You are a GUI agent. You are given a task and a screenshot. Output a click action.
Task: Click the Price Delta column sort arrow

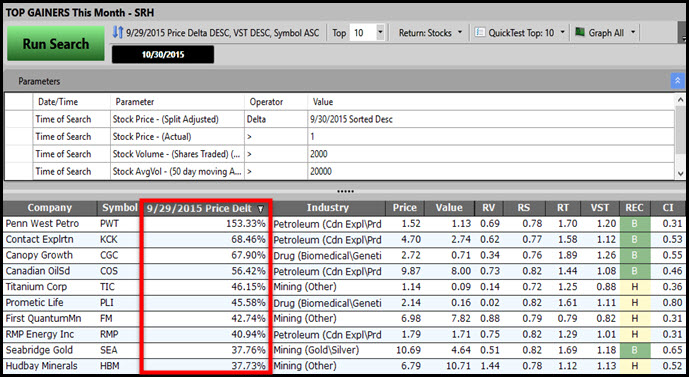pos(261,209)
